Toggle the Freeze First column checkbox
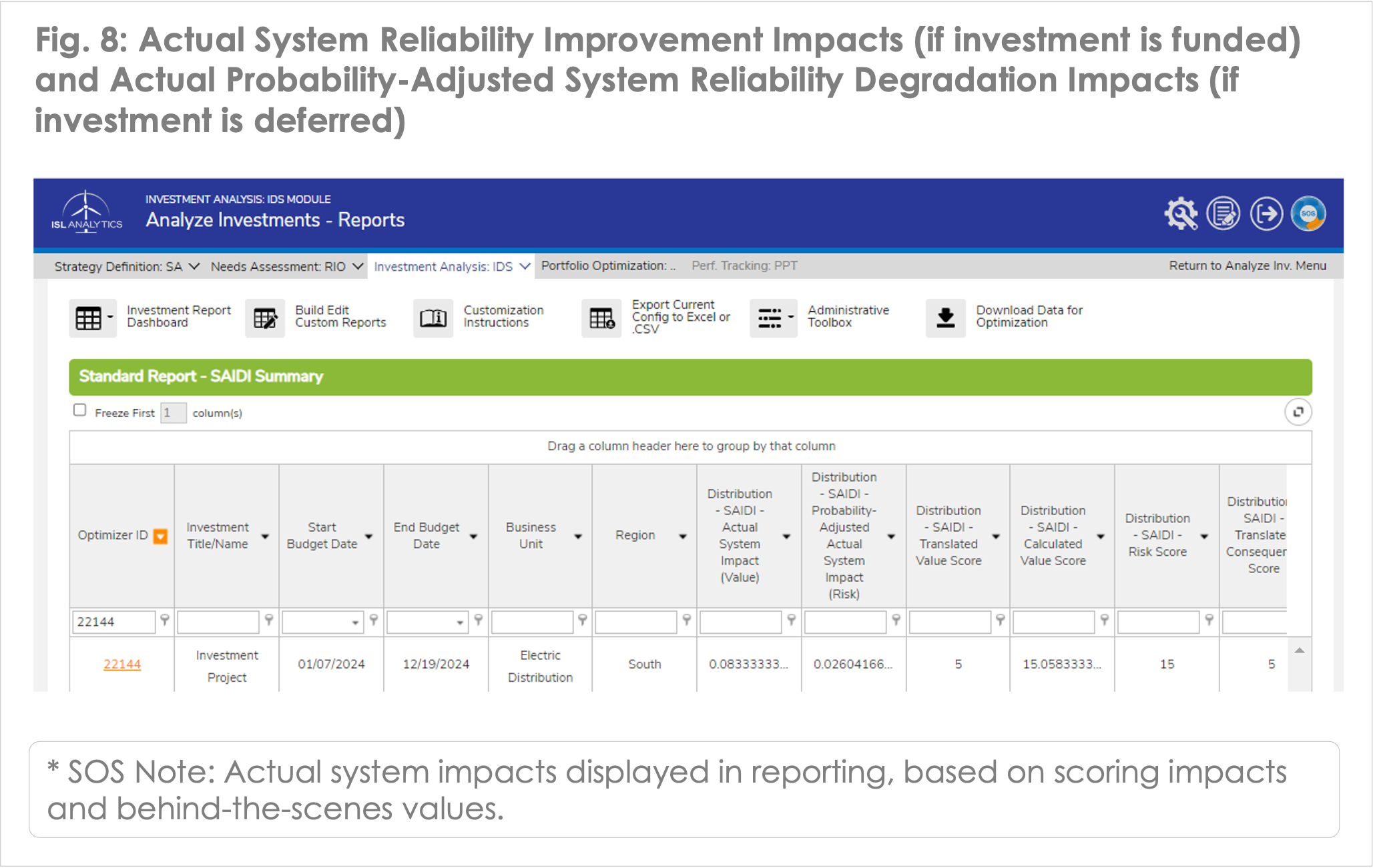Screen dimensions: 1373x868 tap(80, 410)
